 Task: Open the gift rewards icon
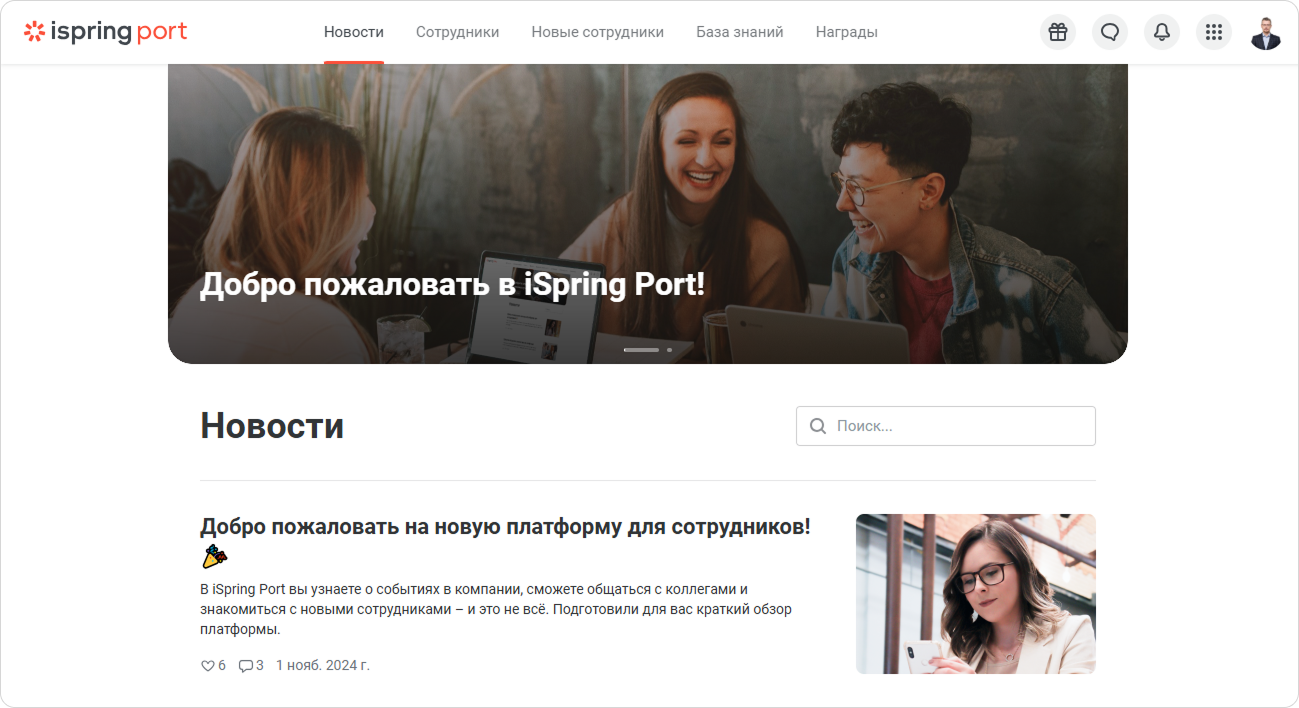pyautogui.click(x=1058, y=32)
